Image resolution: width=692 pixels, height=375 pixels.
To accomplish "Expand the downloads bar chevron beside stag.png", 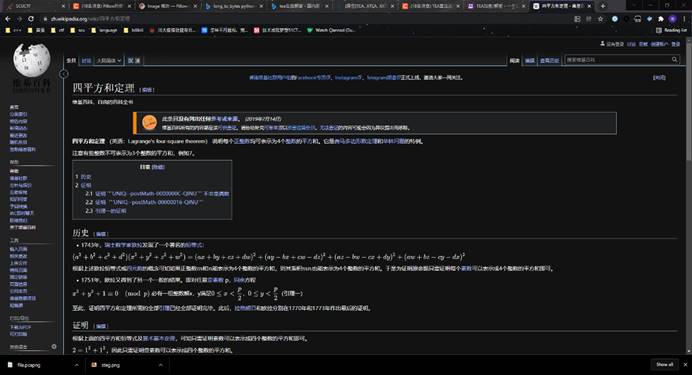I will coord(160,365).
